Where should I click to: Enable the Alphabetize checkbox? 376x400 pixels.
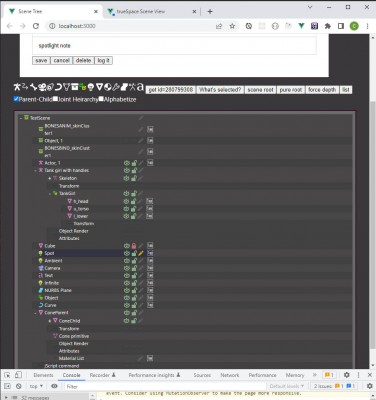click(x=101, y=99)
